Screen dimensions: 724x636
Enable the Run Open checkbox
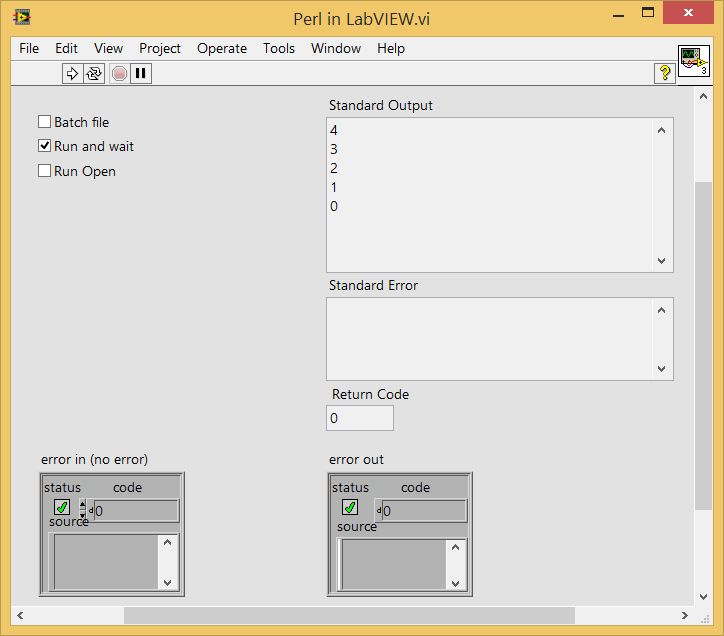tap(44, 171)
